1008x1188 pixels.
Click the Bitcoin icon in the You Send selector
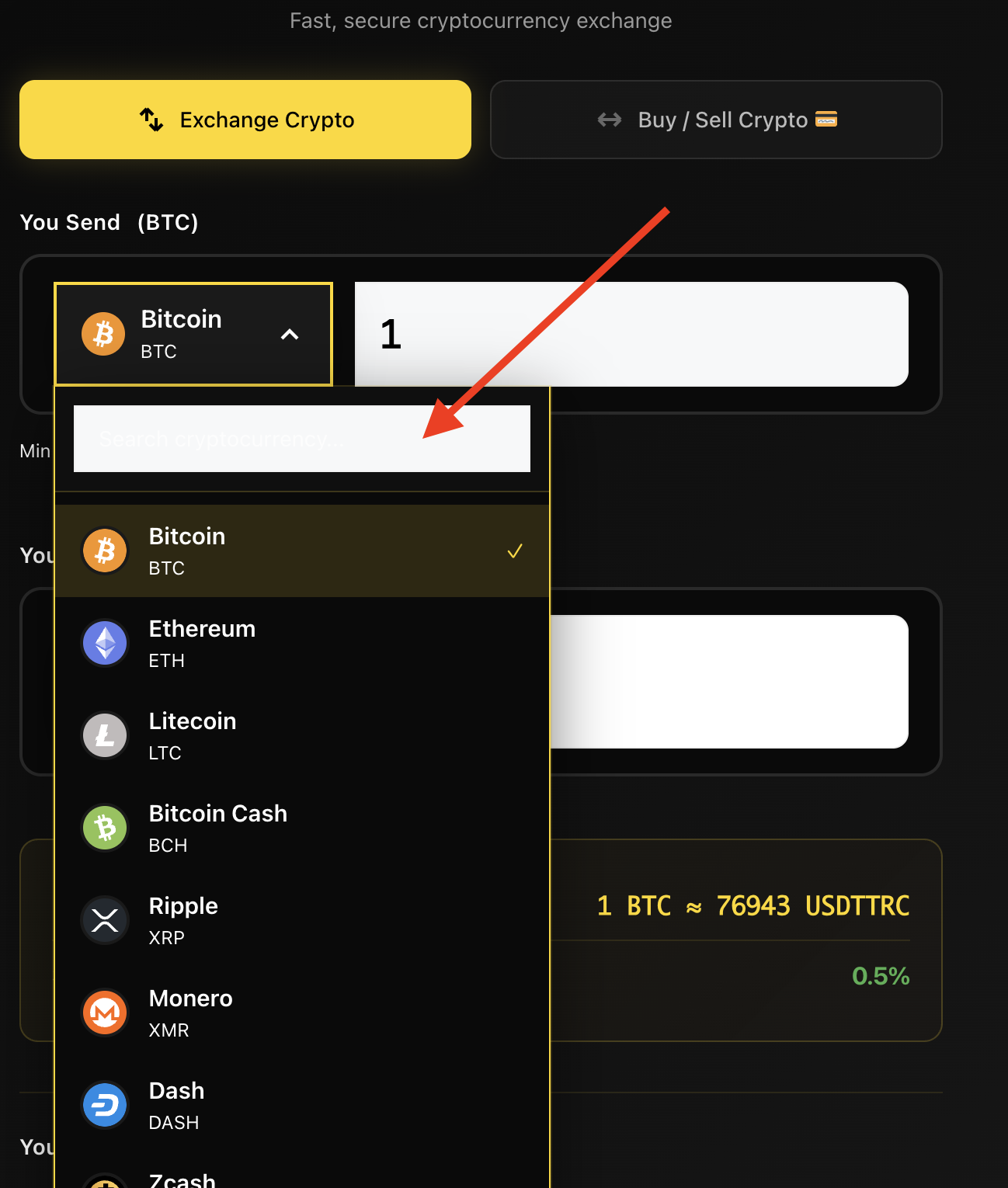103,334
